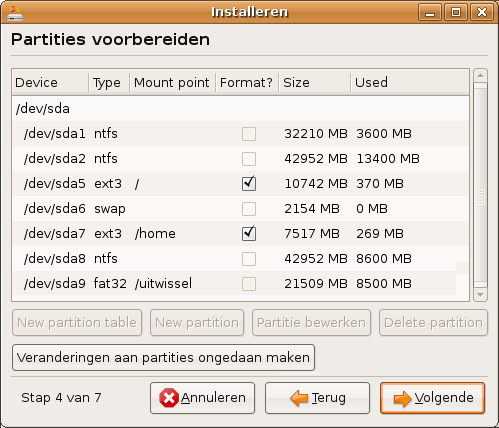Select the /dev/sda2 partition row
This screenshot has height=428, width=499.
click(241, 159)
